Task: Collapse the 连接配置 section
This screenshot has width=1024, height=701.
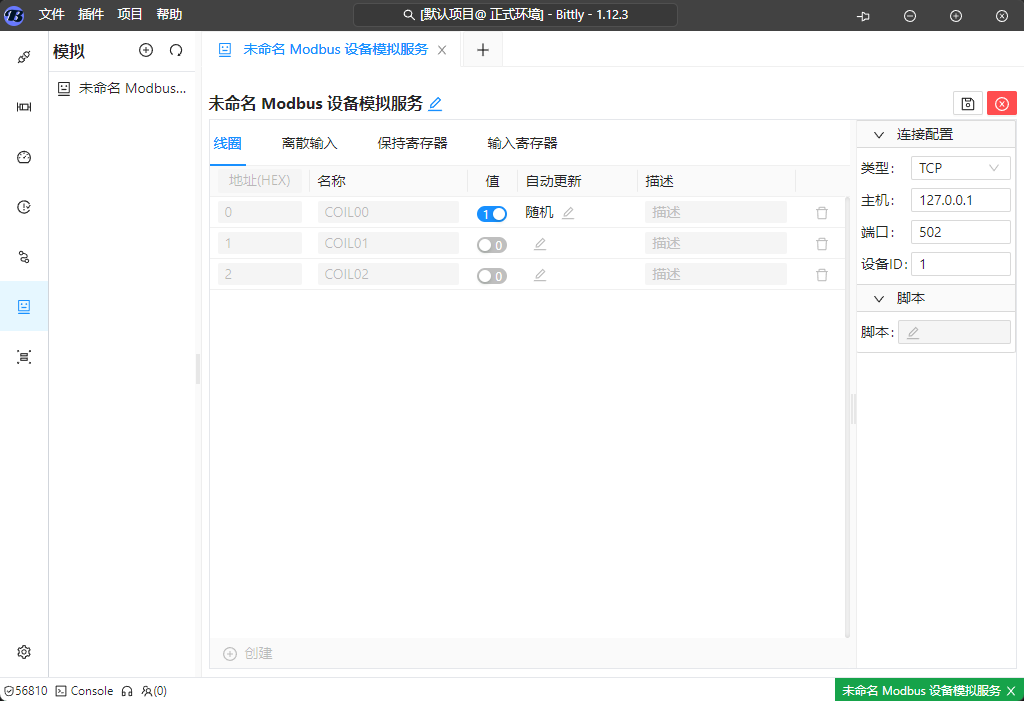Action: [x=879, y=135]
